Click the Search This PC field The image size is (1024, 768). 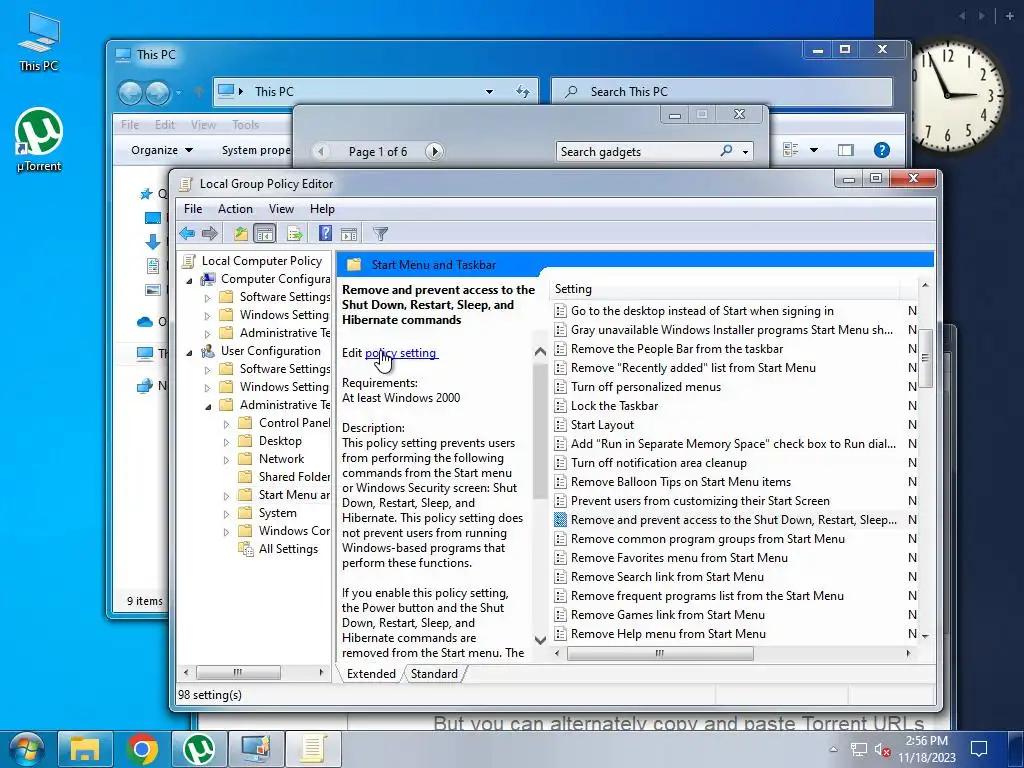click(722, 91)
